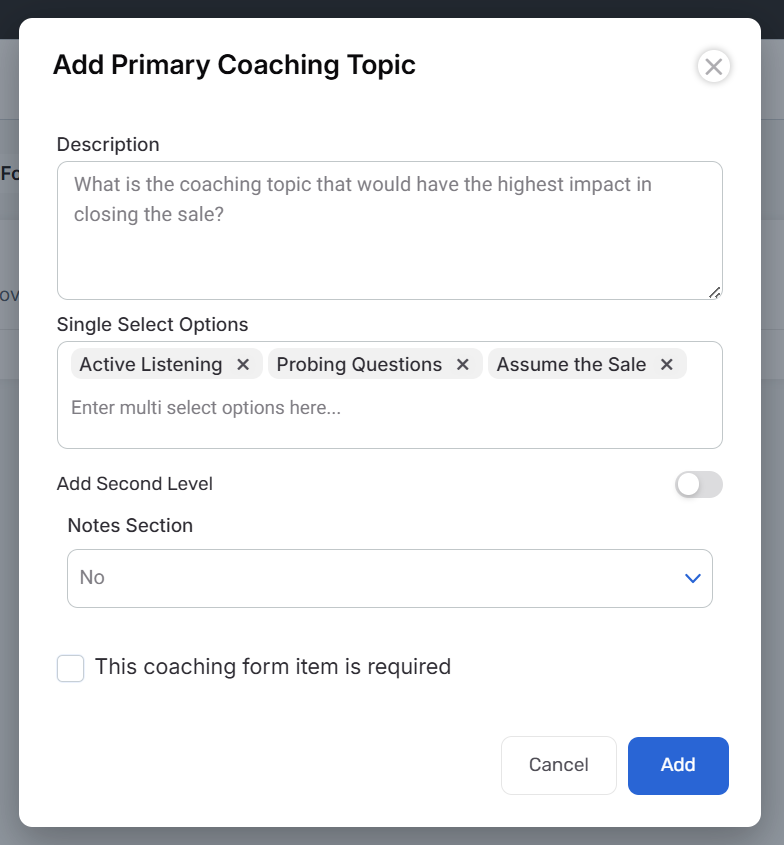Enable the Add Second Level switch
Viewport: 784px width, 845px height.
(698, 485)
